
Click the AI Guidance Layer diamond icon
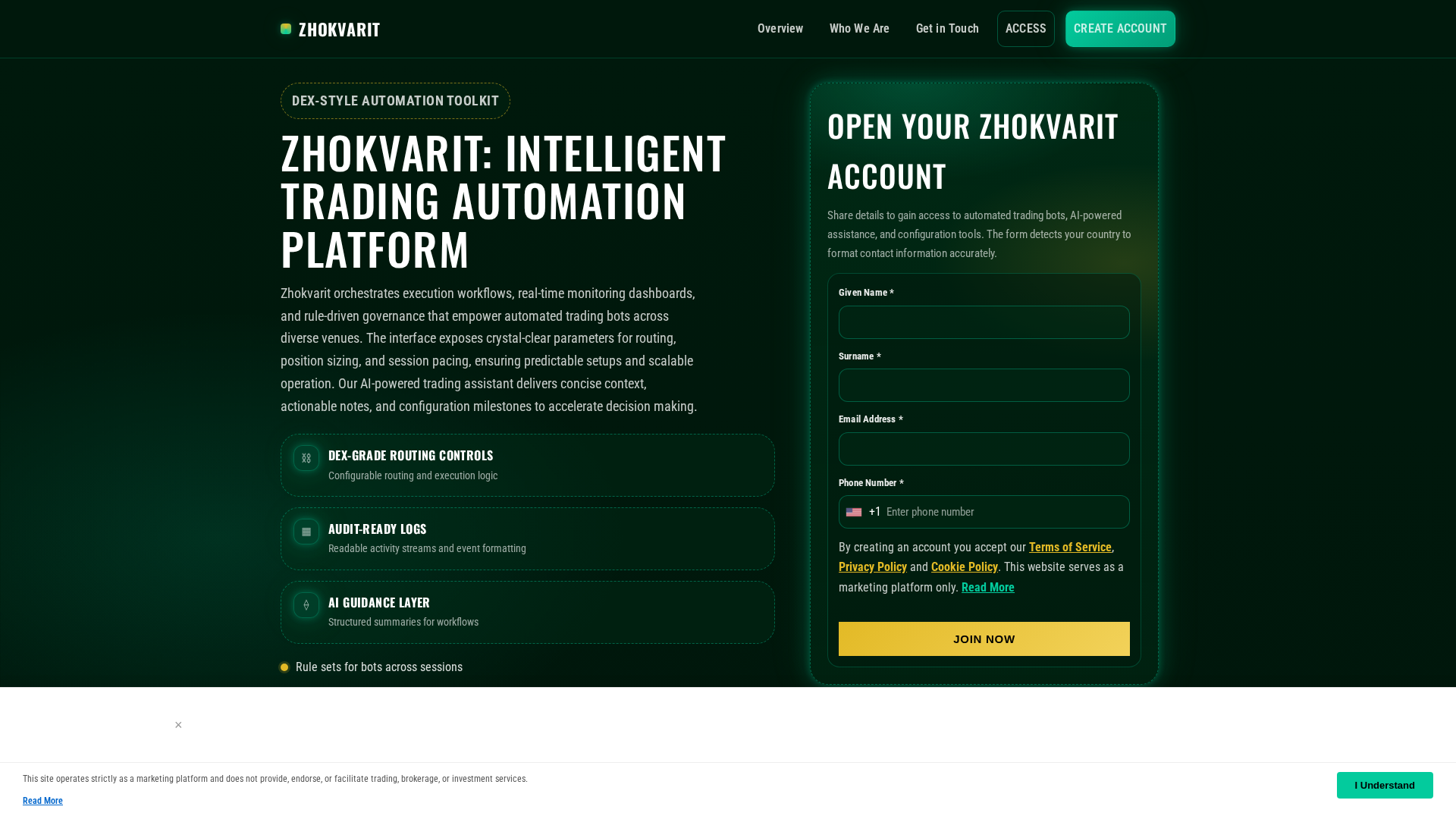point(306,605)
